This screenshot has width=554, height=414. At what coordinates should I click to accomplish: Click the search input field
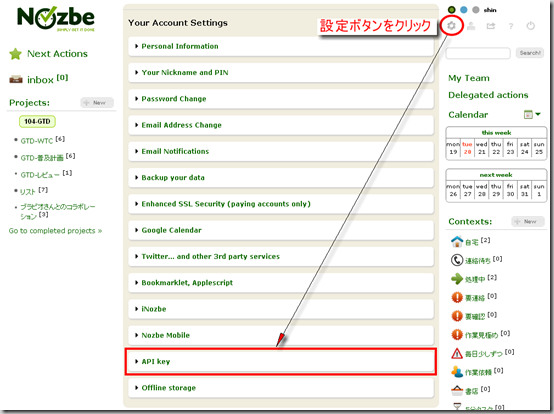[x=478, y=53]
